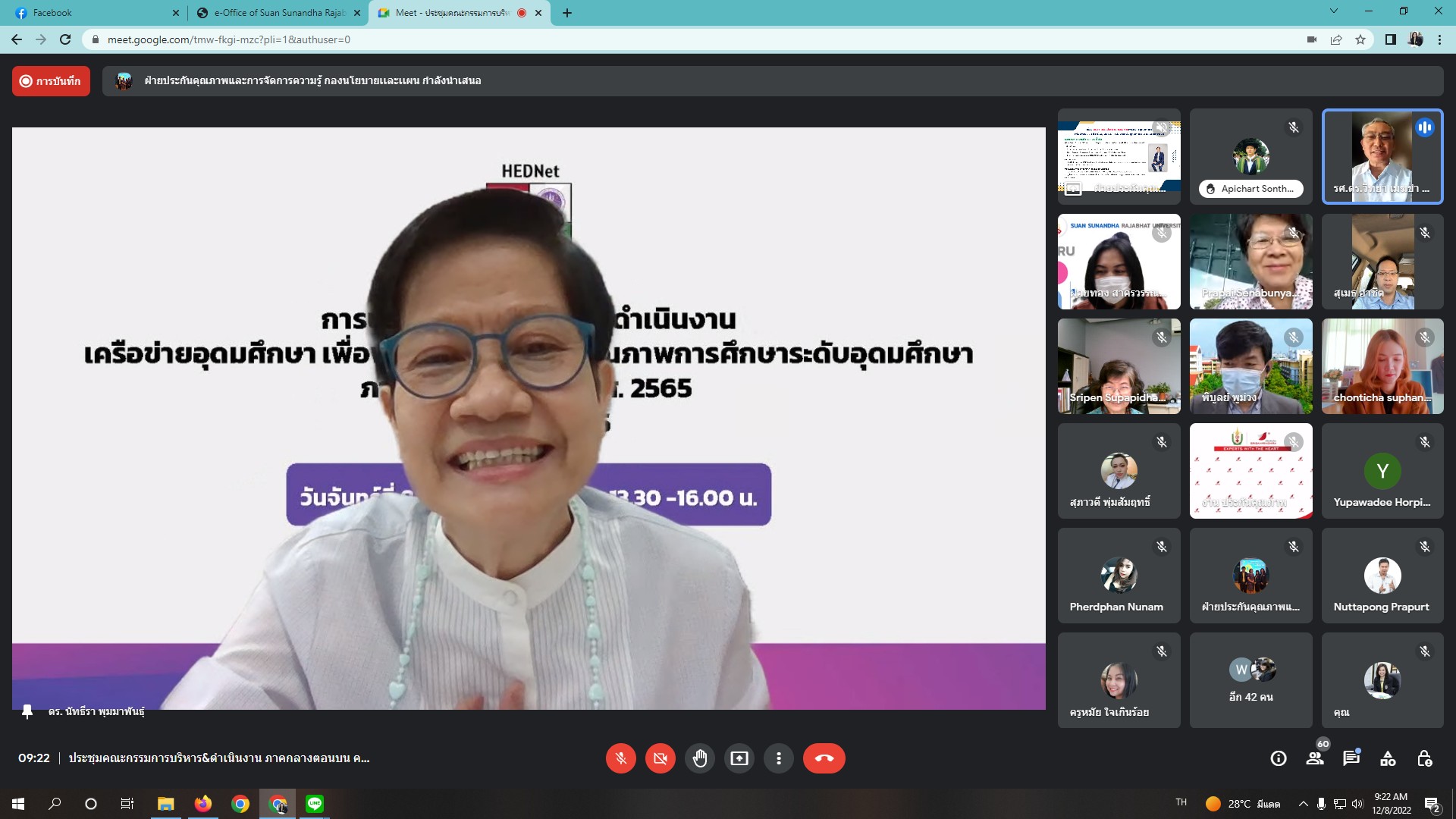Bookmark this page with star icon
The height and width of the screenshot is (819, 1456).
coord(1360,39)
